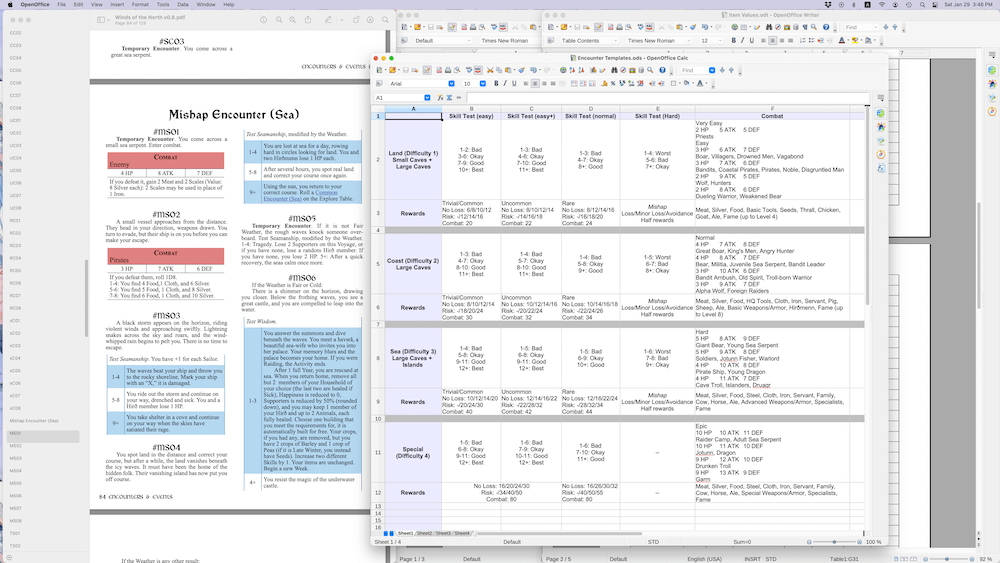Switch to the Sheet2 tab
1000x563 pixels.
coord(424,533)
